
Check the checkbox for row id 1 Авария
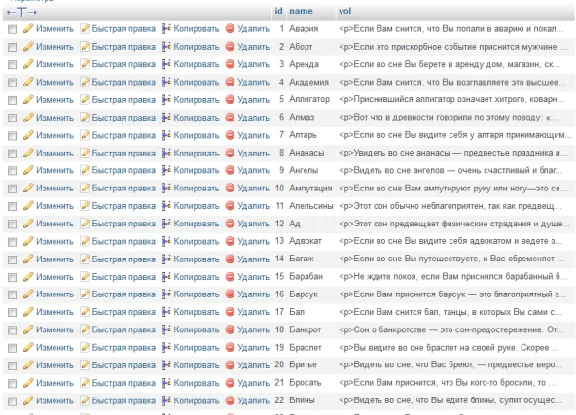pyautogui.click(x=12, y=29)
